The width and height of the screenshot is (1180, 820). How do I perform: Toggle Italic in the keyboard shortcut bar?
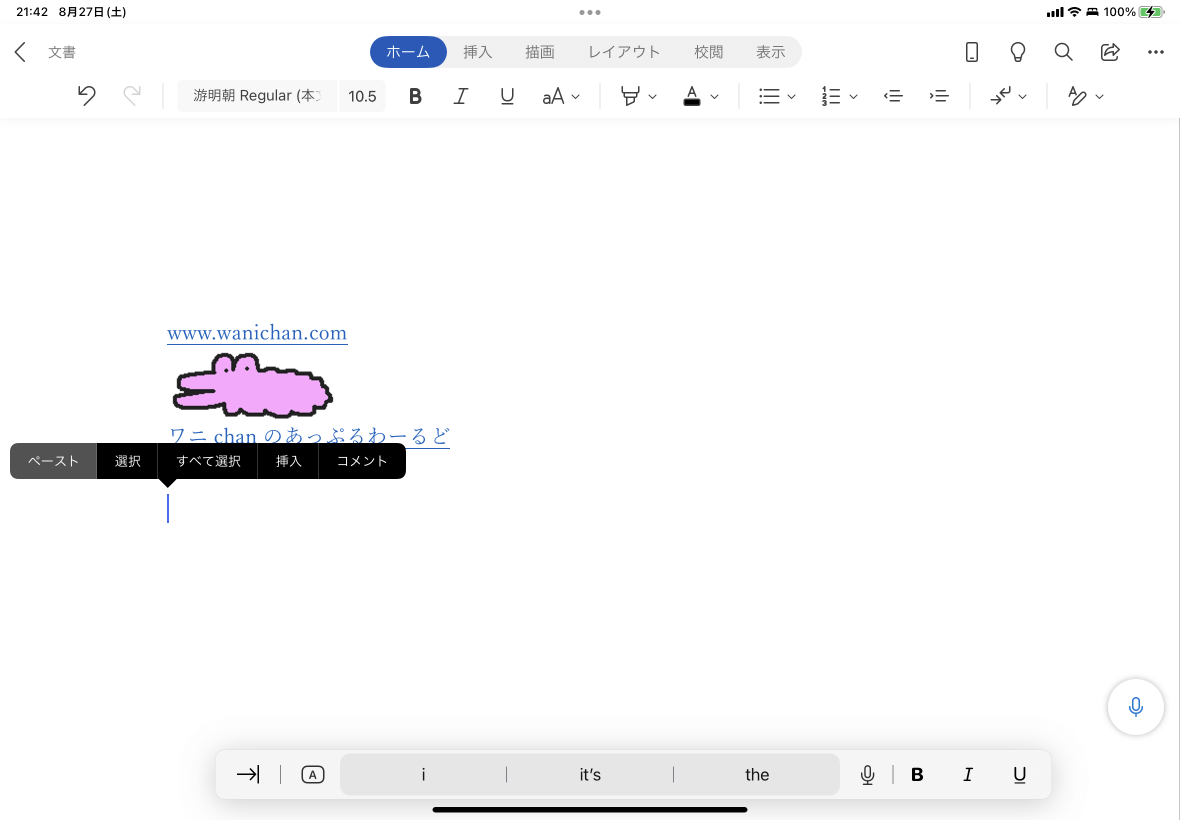968,774
